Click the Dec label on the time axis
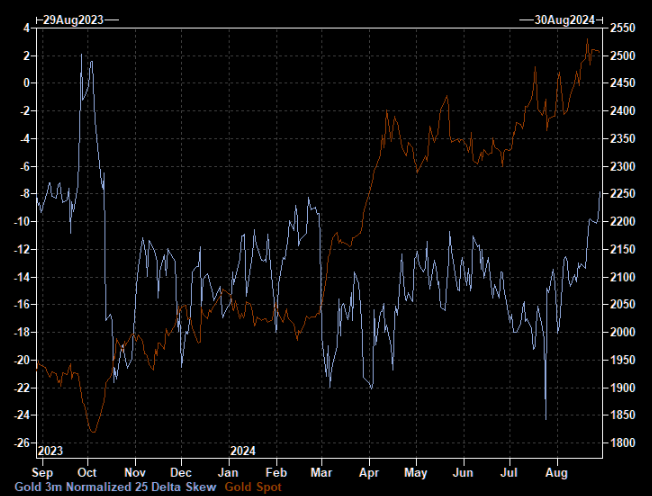The height and width of the screenshot is (496, 652). click(180, 470)
